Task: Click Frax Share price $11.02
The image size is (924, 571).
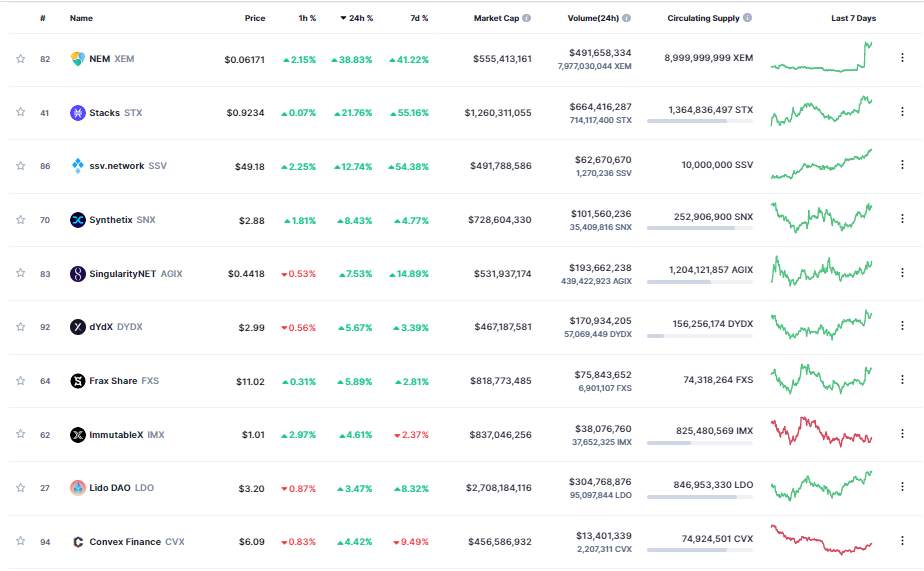Action: point(250,381)
